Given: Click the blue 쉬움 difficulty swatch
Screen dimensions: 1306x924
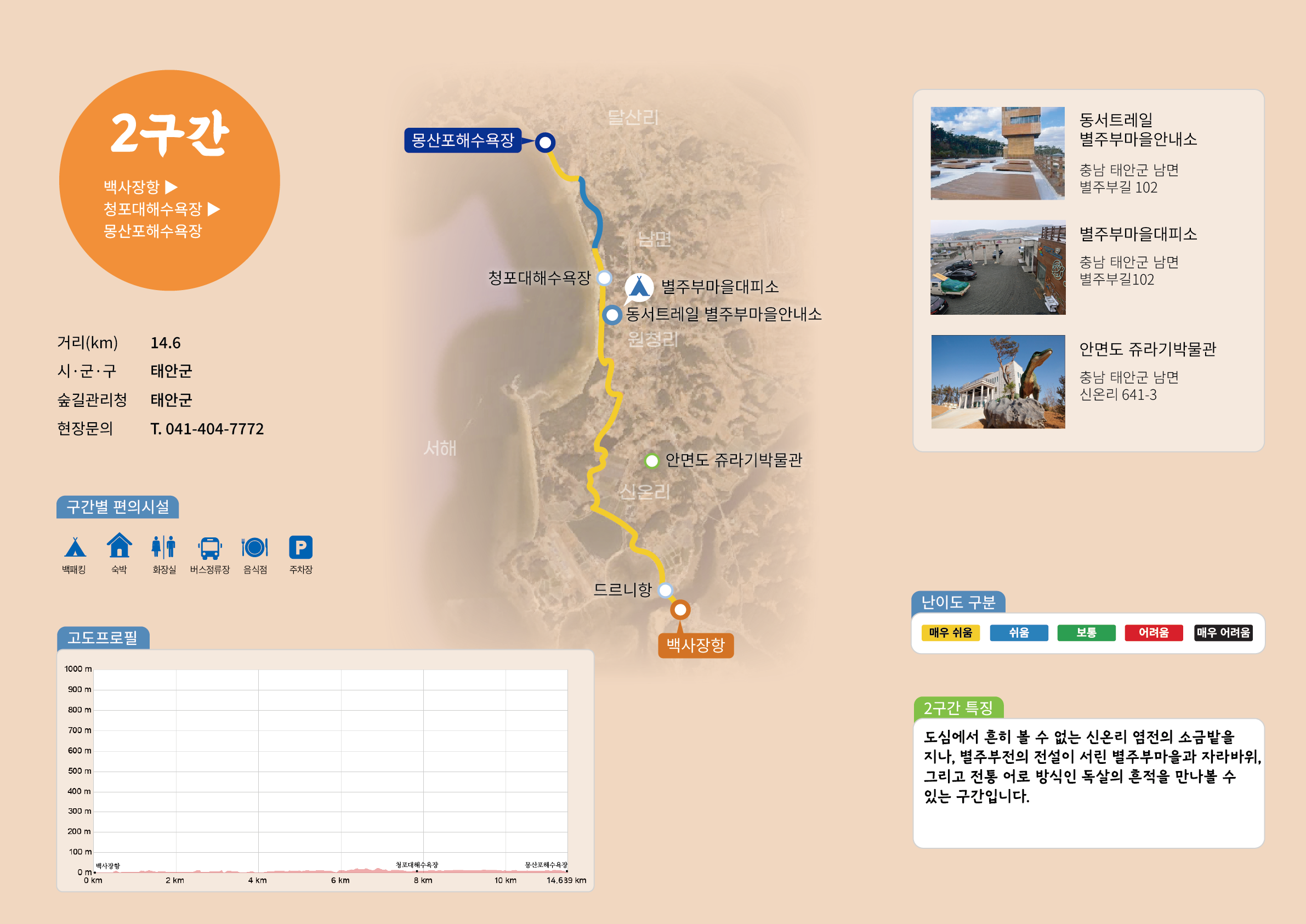Looking at the screenshot, I should (1019, 633).
